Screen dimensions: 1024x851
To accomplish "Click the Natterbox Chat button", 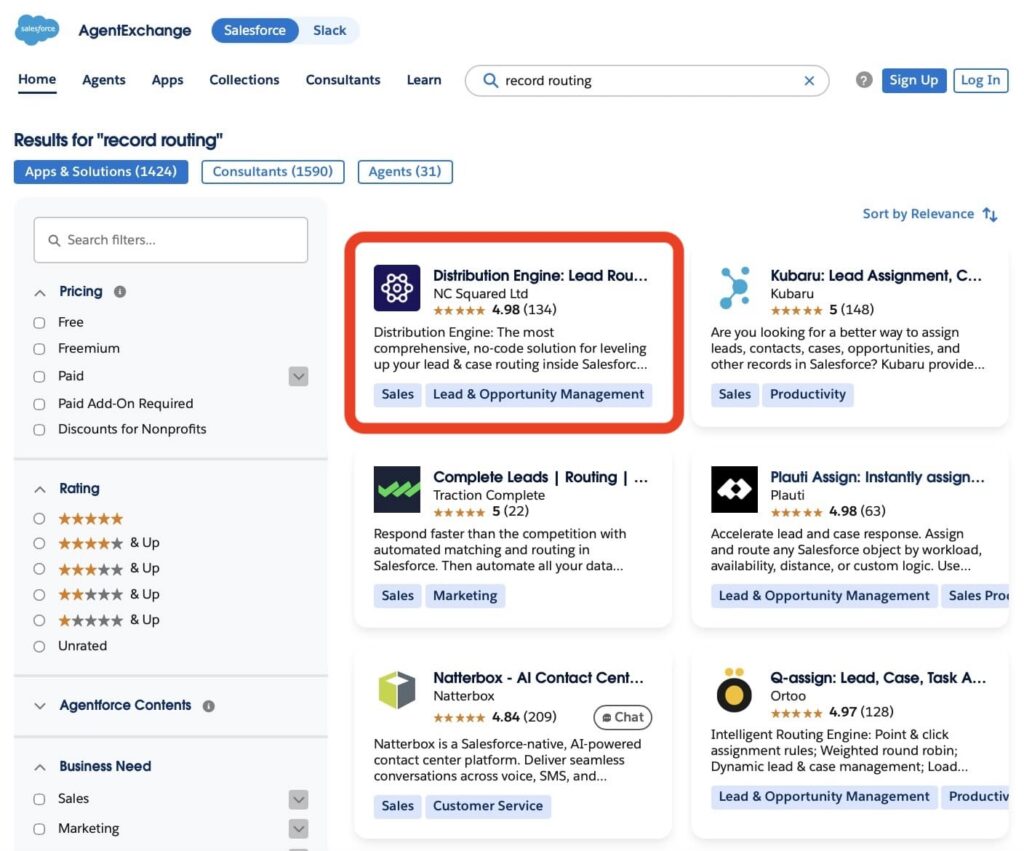I will coord(622,717).
